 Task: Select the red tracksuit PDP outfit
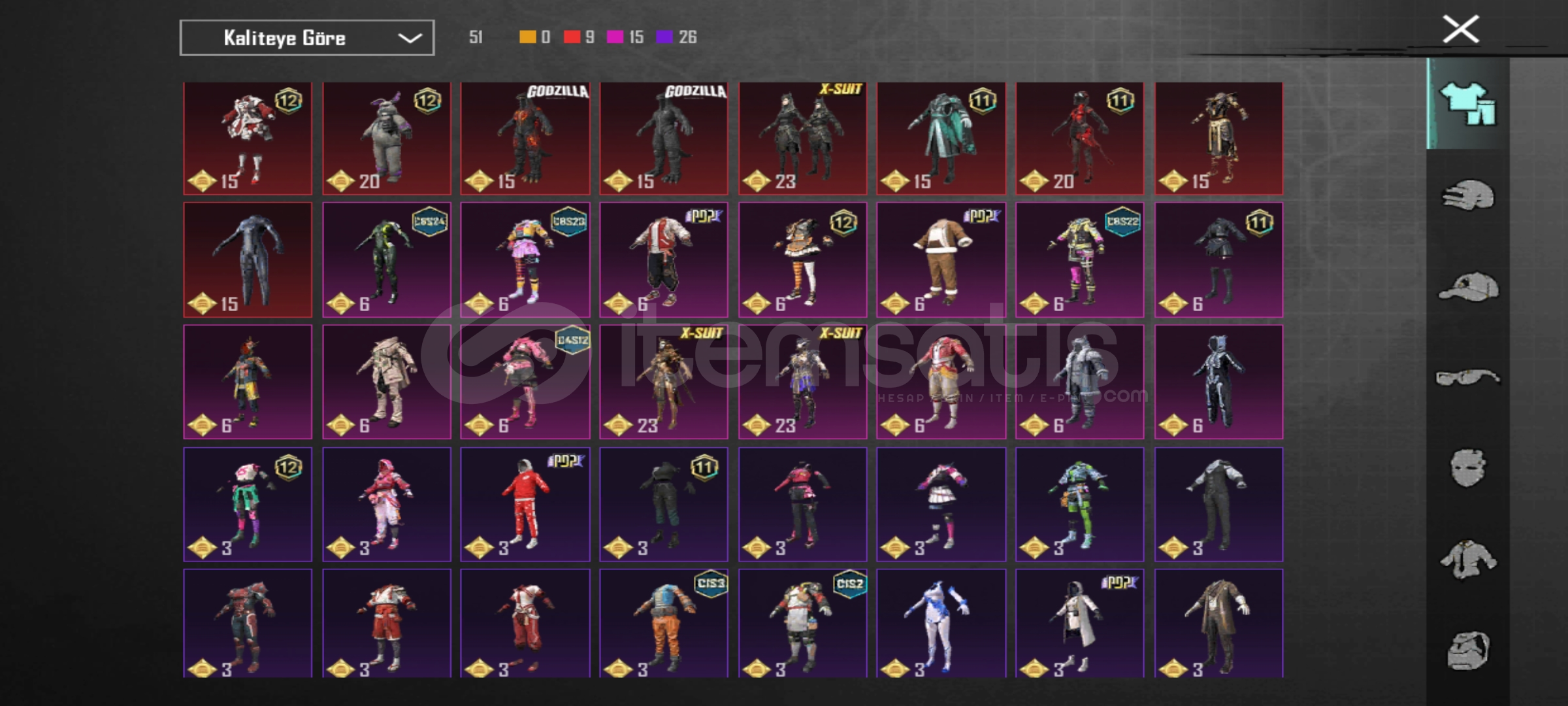point(525,505)
